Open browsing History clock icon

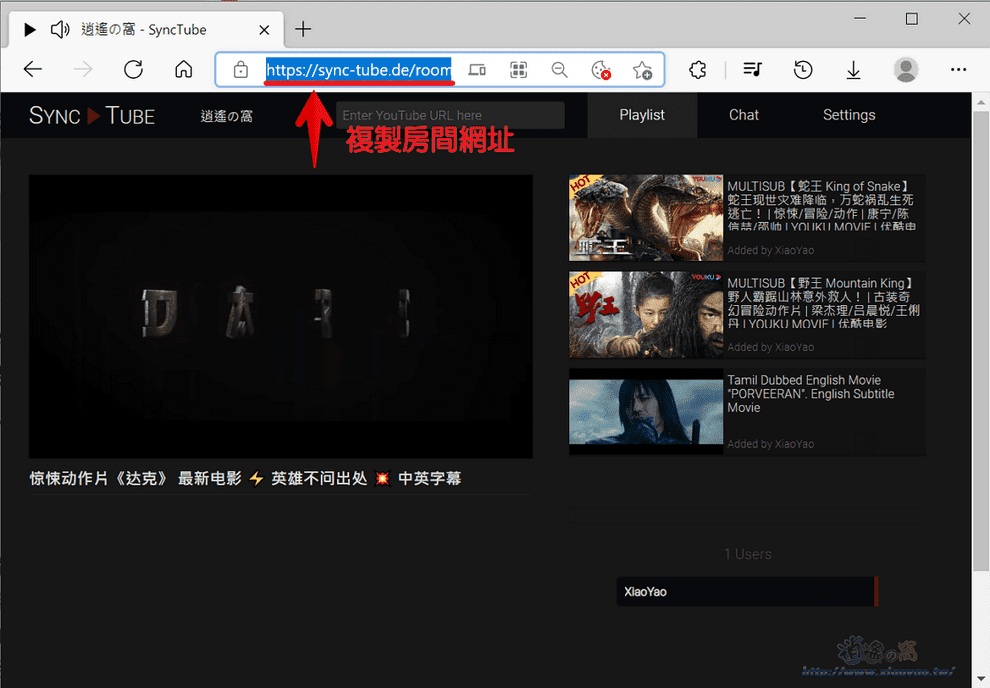802,69
